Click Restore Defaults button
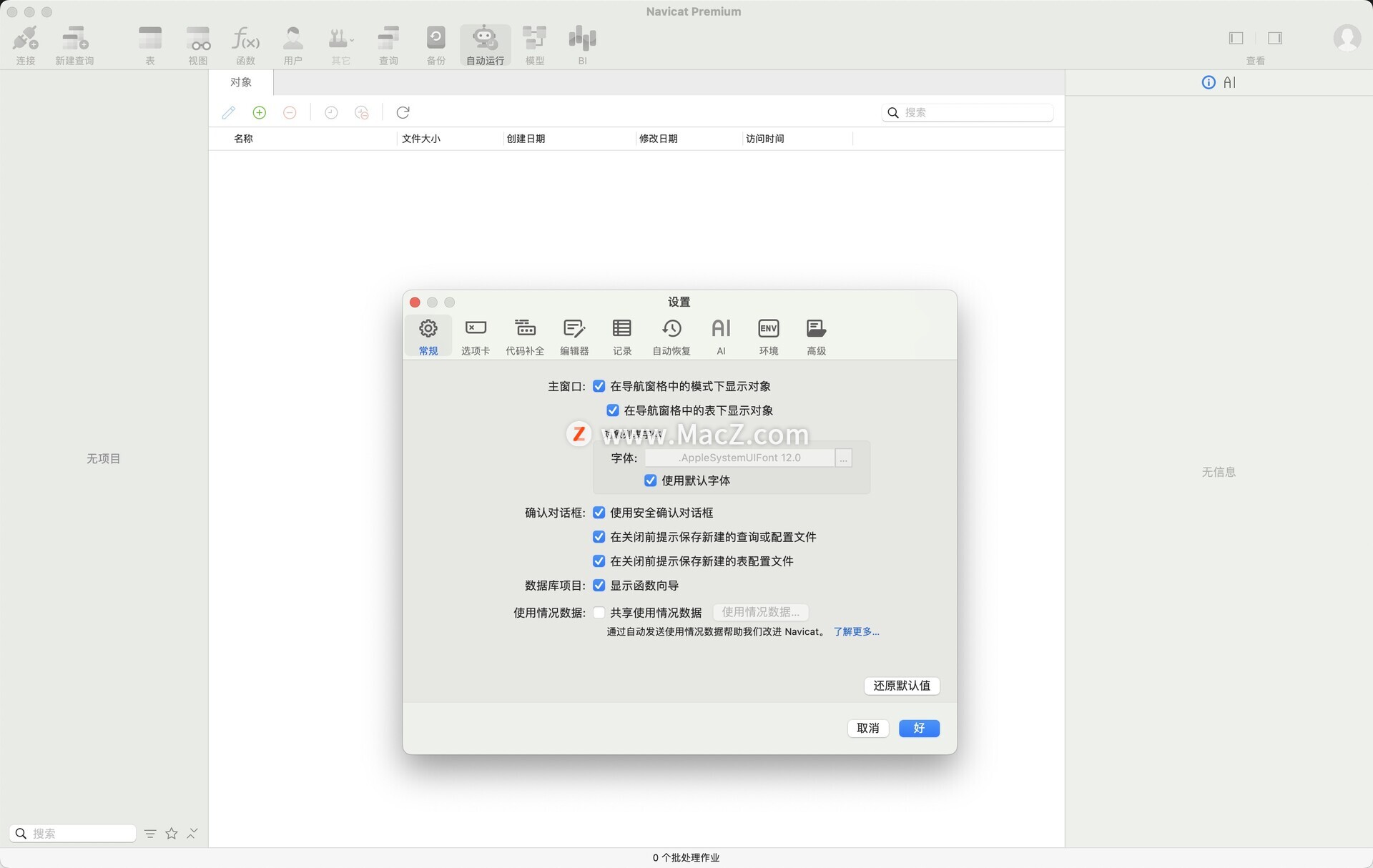The height and width of the screenshot is (868, 1373). (x=902, y=686)
